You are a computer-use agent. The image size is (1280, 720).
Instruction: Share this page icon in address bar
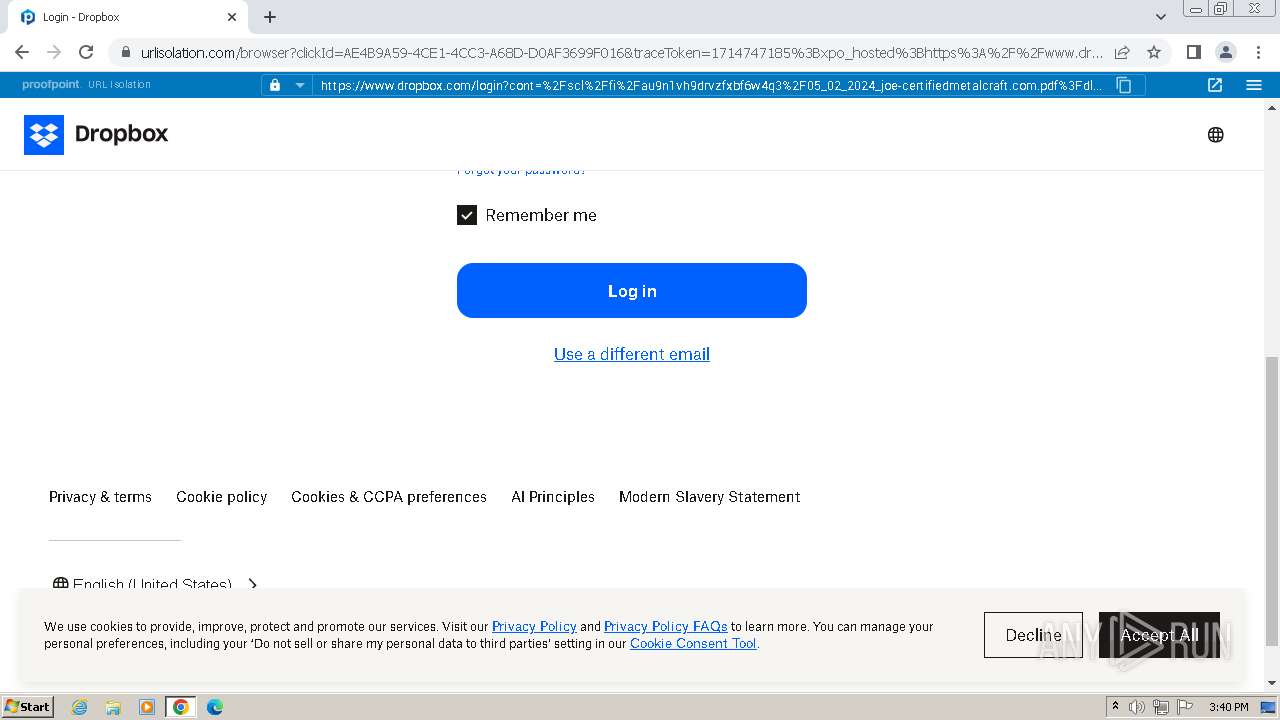pos(1122,52)
